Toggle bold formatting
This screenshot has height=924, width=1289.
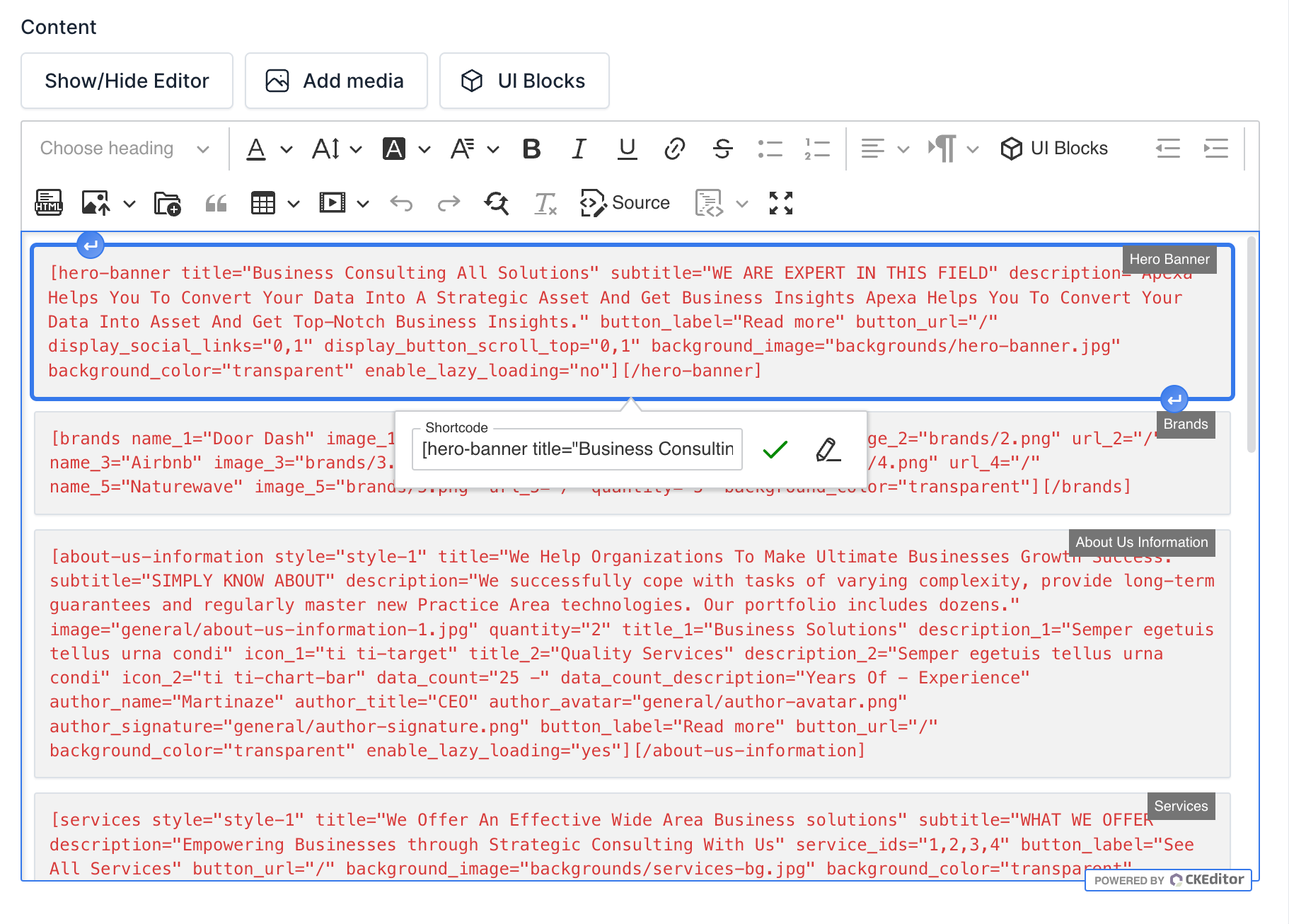click(x=531, y=149)
